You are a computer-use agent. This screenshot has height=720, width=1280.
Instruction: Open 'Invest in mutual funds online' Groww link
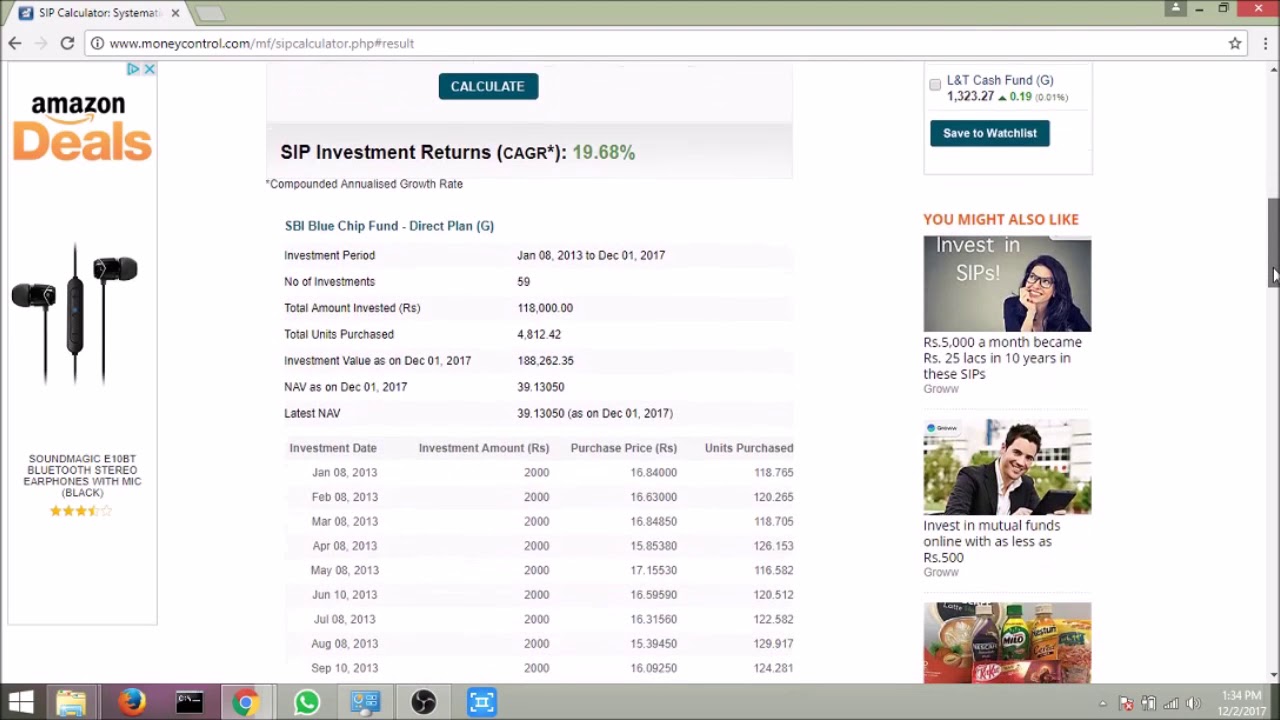click(991, 541)
